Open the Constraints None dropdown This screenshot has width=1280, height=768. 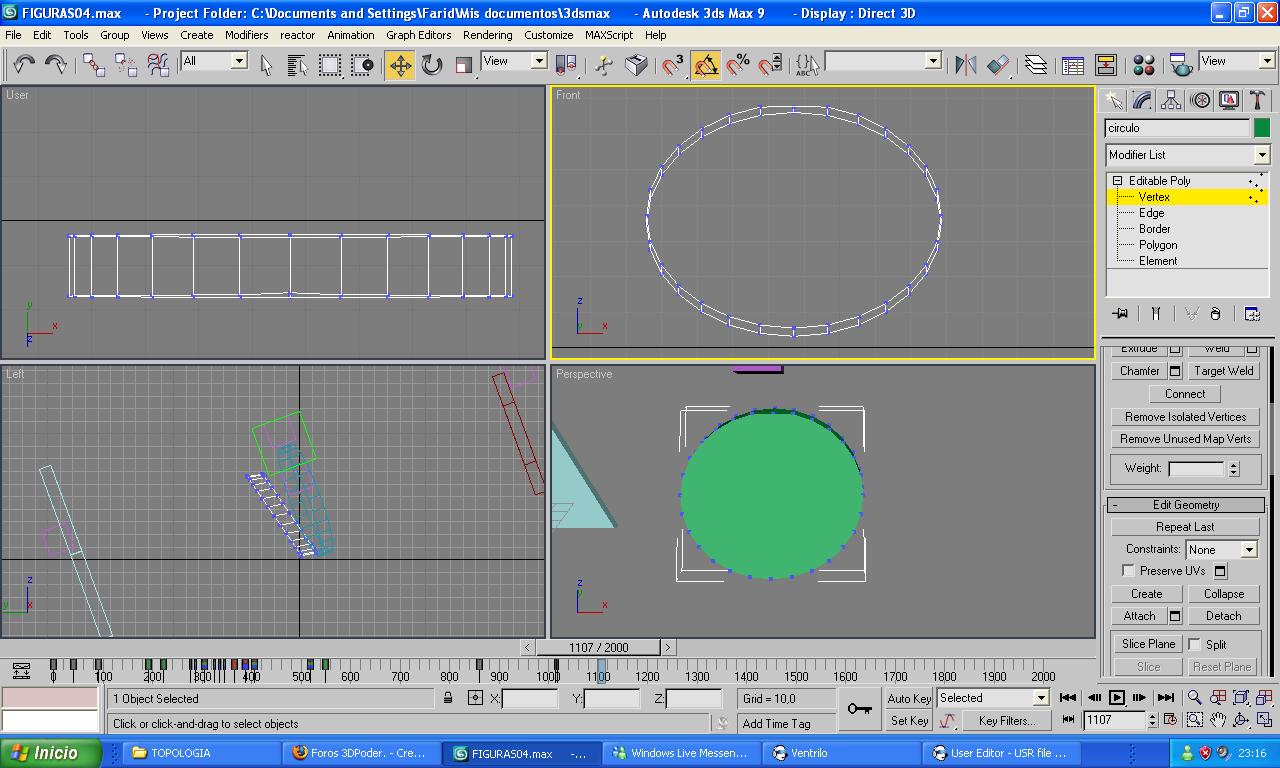[x=1221, y=549]
